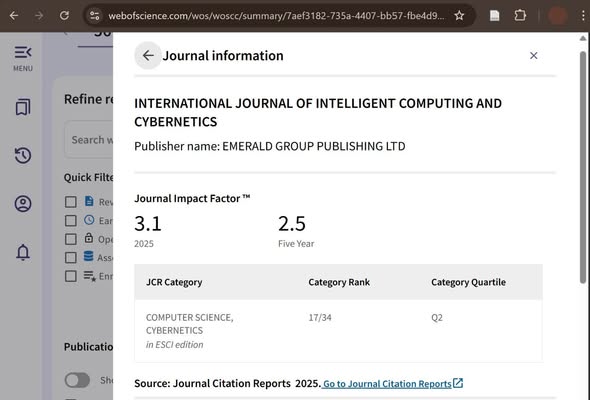Open the collapsed MENU icon in sidebar
This screenshot has width=590, height=400.
point(23,58)
